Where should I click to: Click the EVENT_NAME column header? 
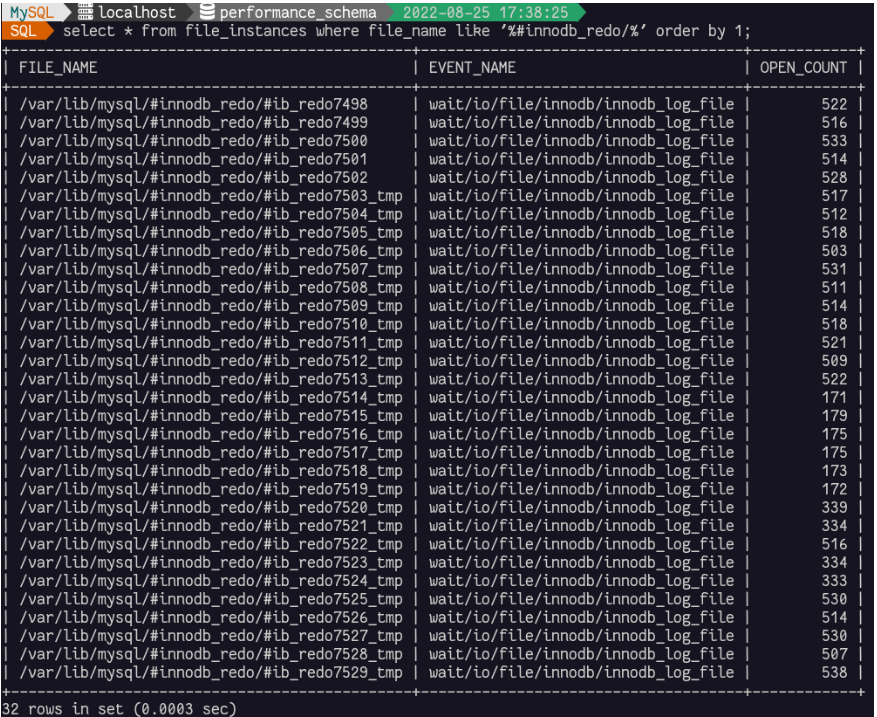pyautogui.click(x=472, y=68)
